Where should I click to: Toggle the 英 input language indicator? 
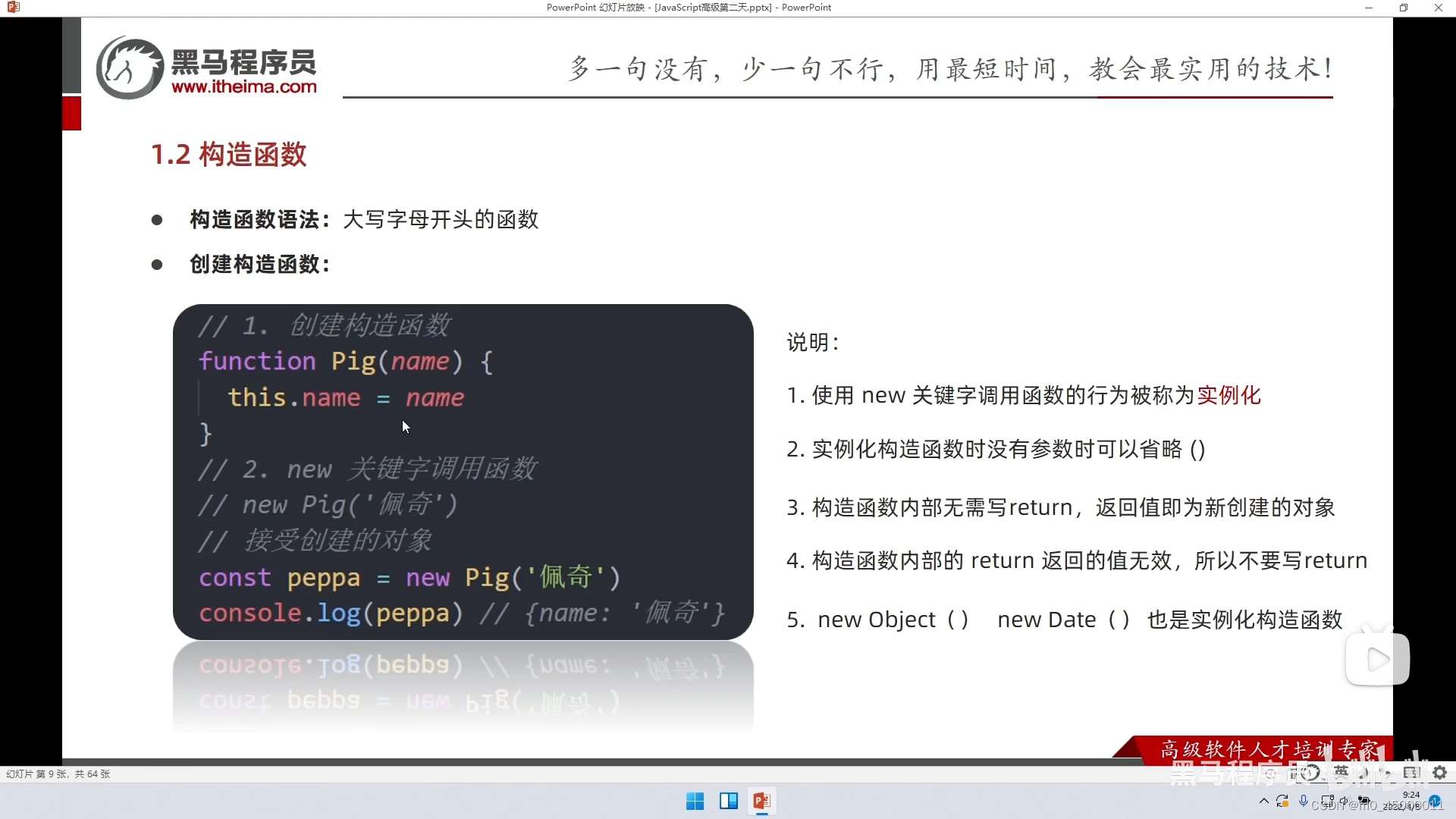1342,772
